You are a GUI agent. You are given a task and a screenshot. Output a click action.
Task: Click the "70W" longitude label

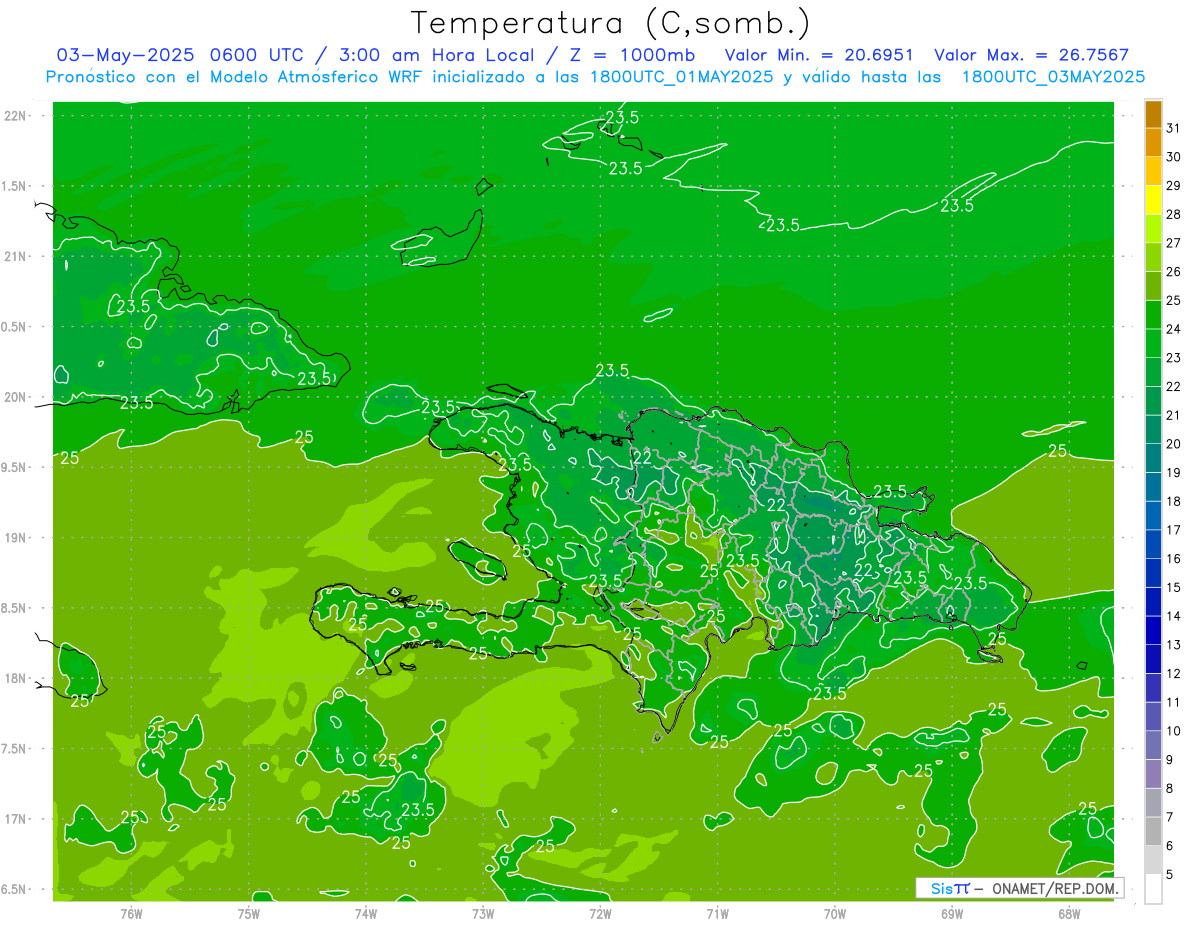(835, 914)
